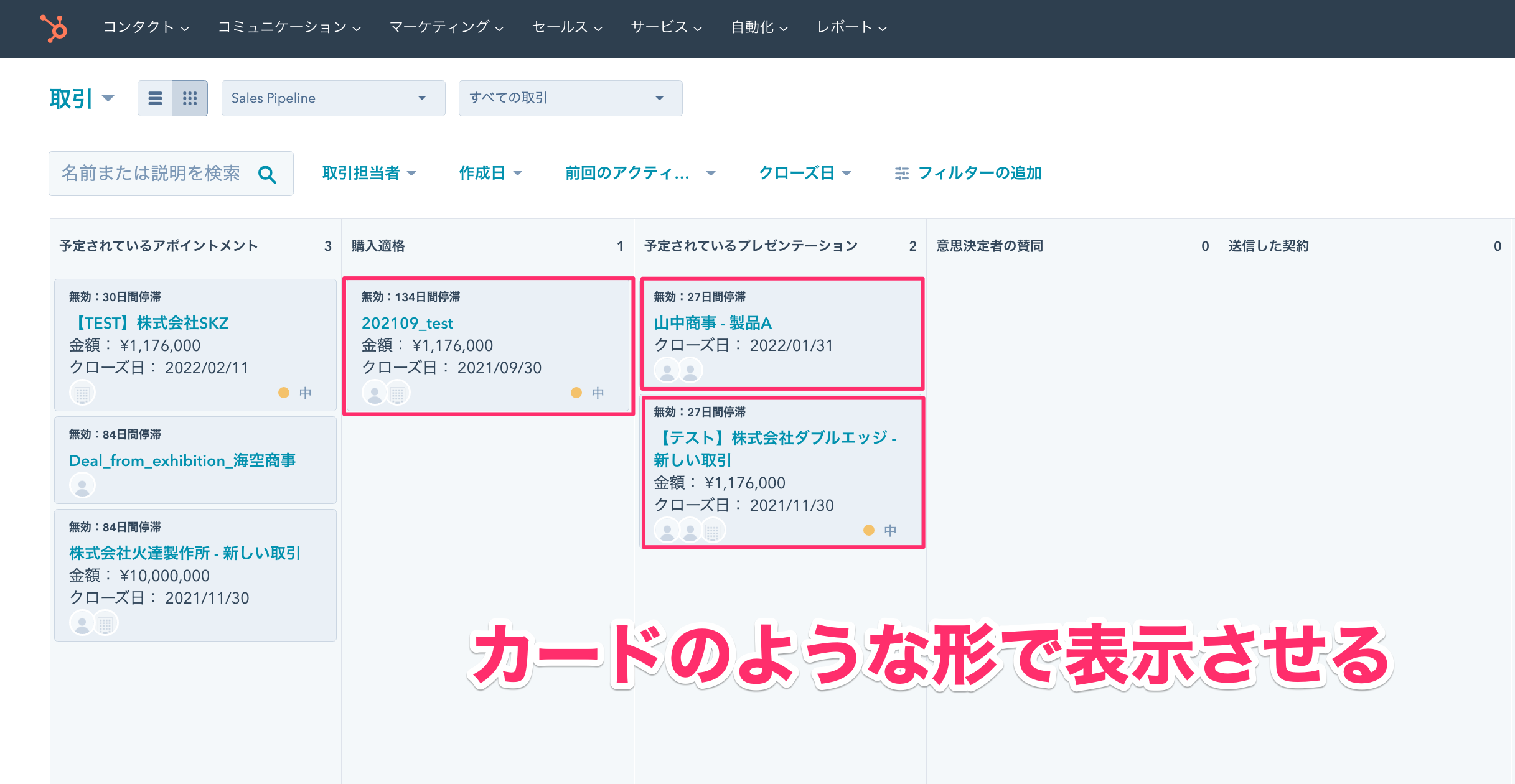Click company avatar on 株式会社火達製作所 card
The height and width of the screenshot is (784, 1515).
click(x=105, y=623)
